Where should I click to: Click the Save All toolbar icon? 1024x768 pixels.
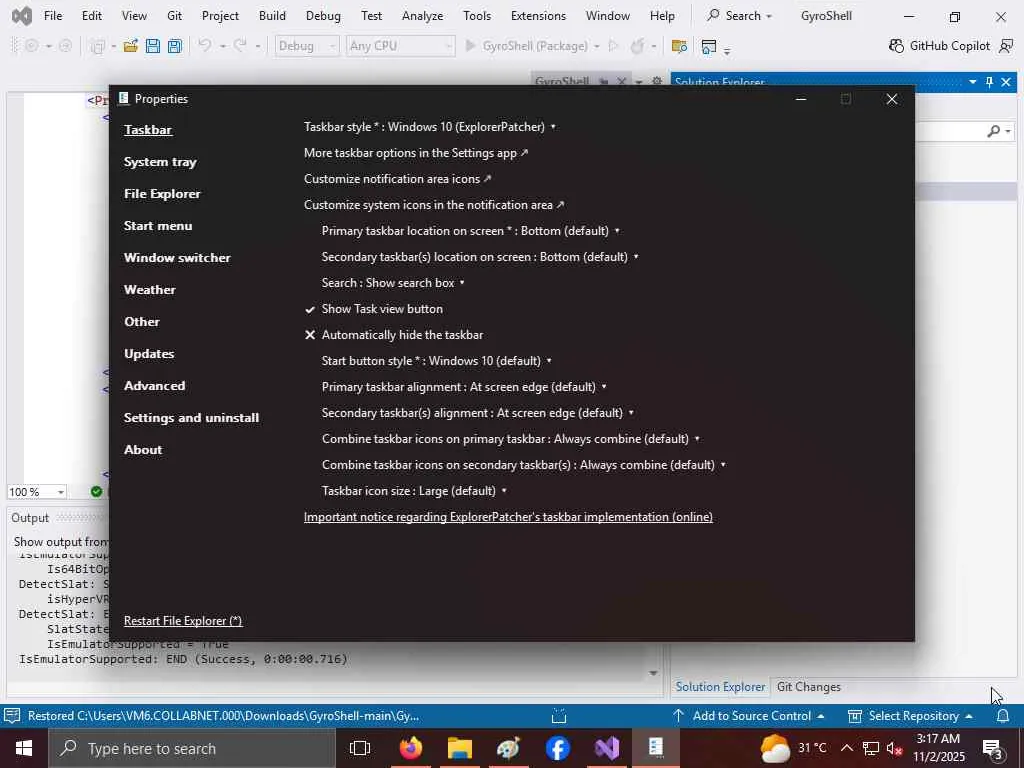pyautogui.click(x=174, y=46)
